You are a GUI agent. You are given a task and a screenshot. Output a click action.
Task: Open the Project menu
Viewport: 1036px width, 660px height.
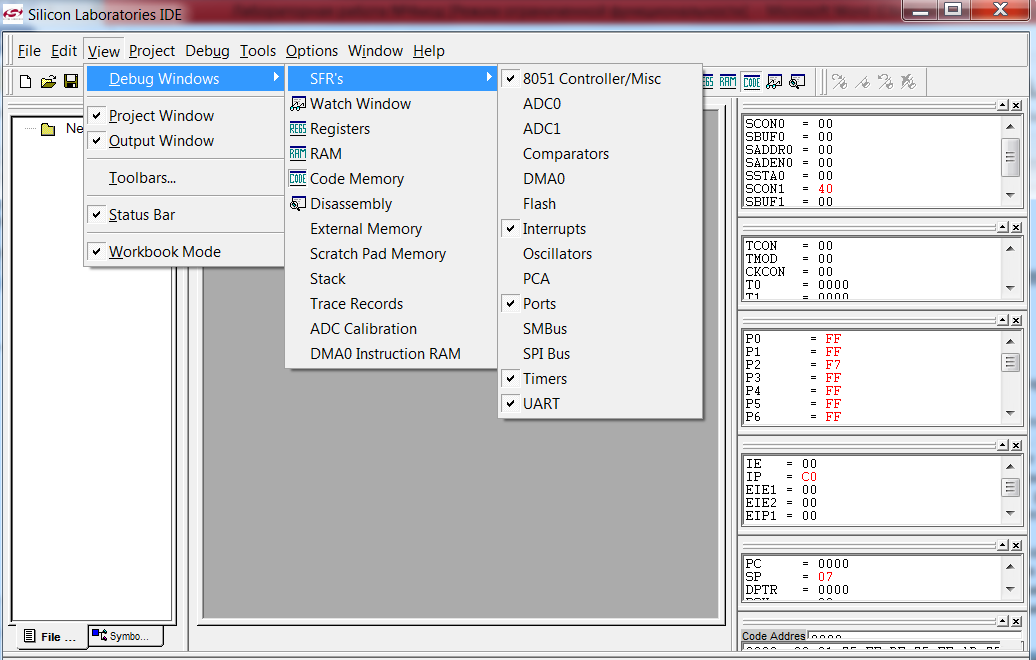(x=152, y=51)
